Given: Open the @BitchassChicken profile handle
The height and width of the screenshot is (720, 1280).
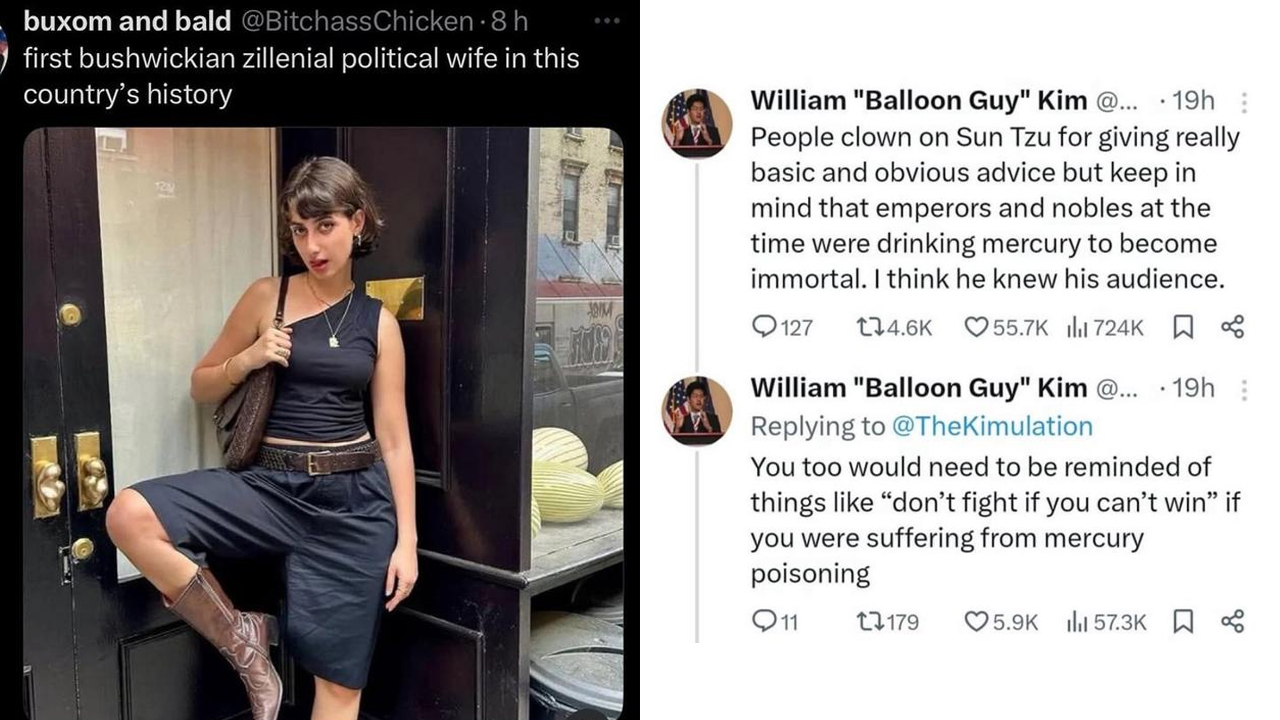Looking at the screenshot, I should click(x=357, y=20).
